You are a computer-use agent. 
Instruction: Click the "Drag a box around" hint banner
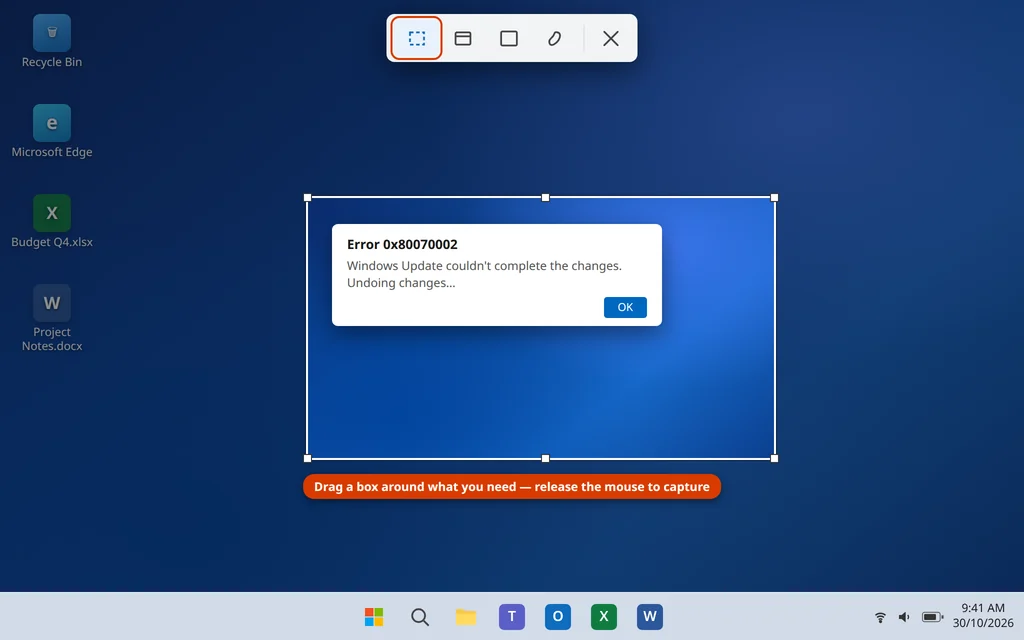point(512,487)
